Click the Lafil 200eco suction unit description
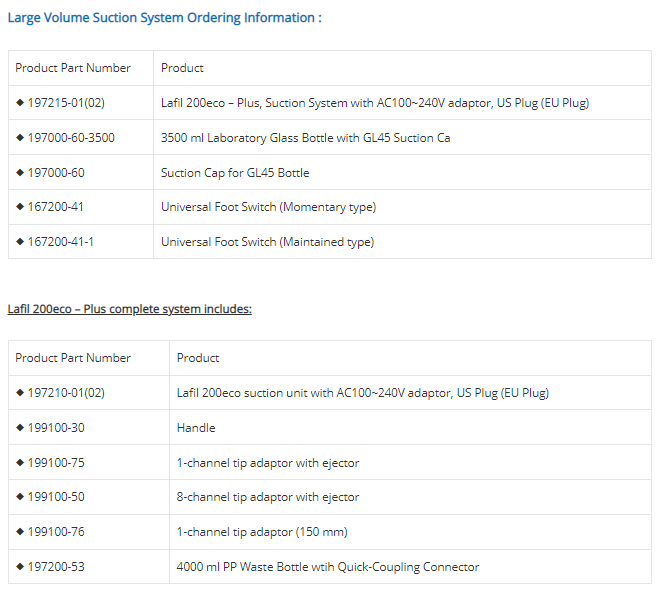This screenshot has width=671, height=598. point(362,393)
